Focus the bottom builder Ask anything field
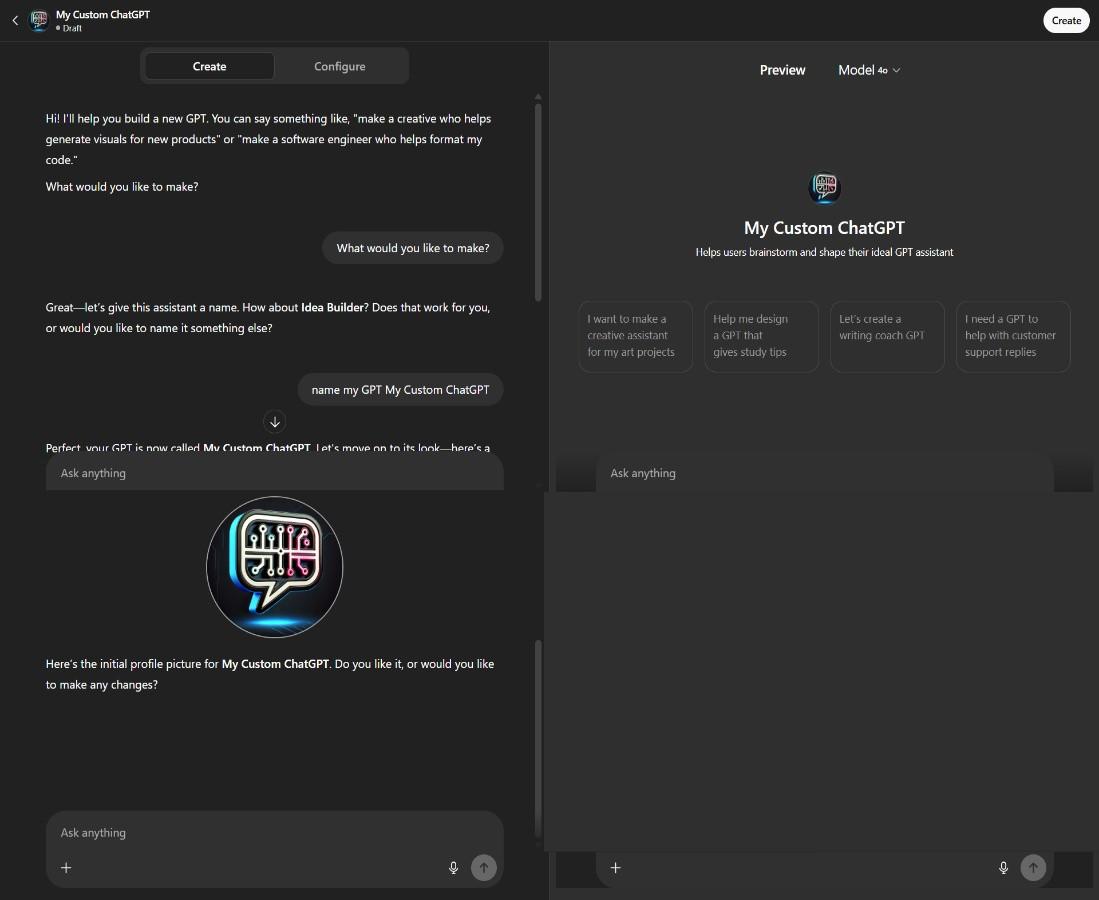1099x900 pixels. point(275,833)
